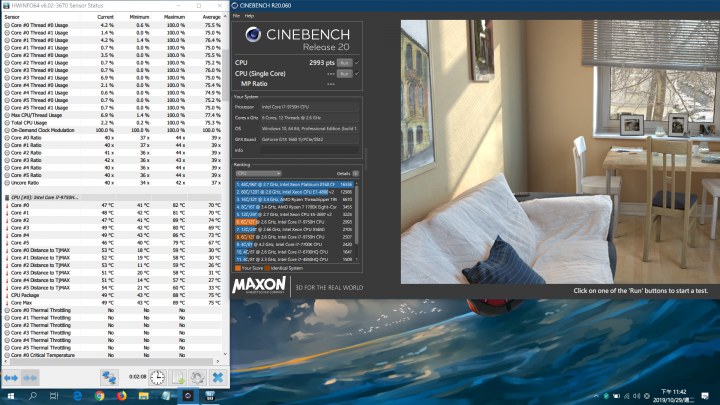Click the Maximum column header in HWiNFO
This screenshot has height=405, width=720.
point(174,17)
